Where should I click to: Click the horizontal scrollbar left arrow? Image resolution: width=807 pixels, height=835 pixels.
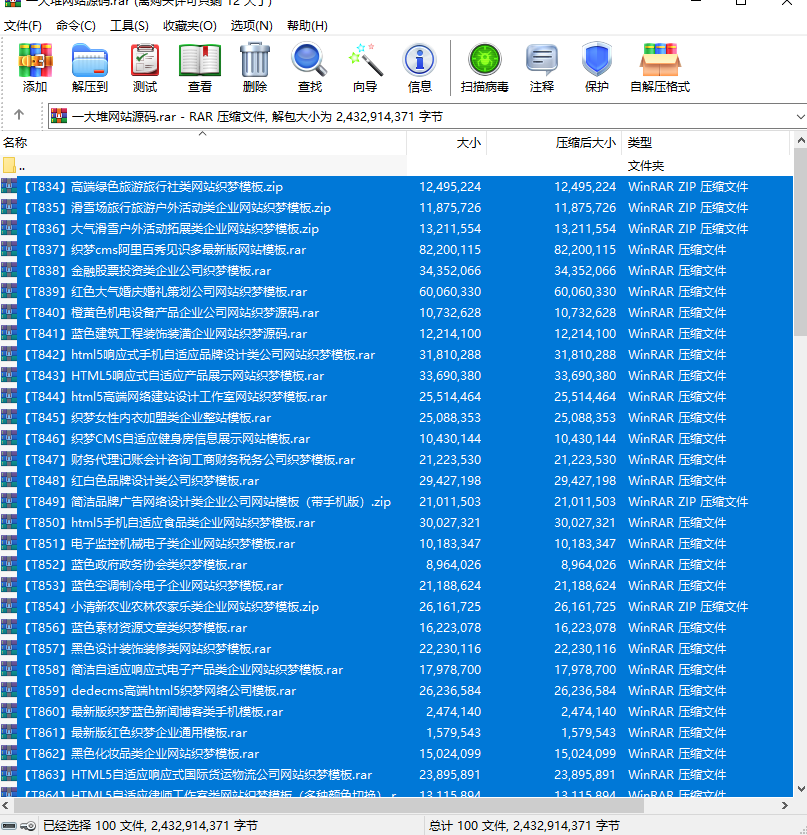pyautogui.click(x=6, y=806)
